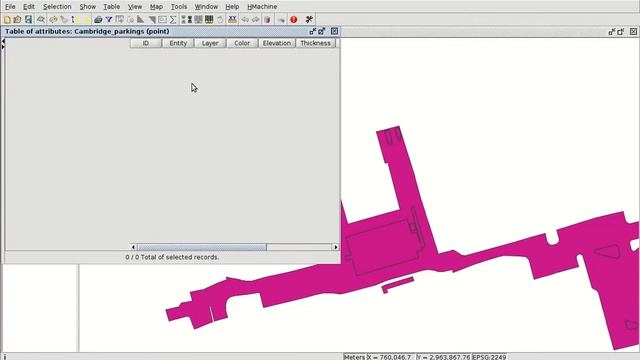Close the Table of attributes window
Viewport: 640px width, 360px height.
(334, 31)
